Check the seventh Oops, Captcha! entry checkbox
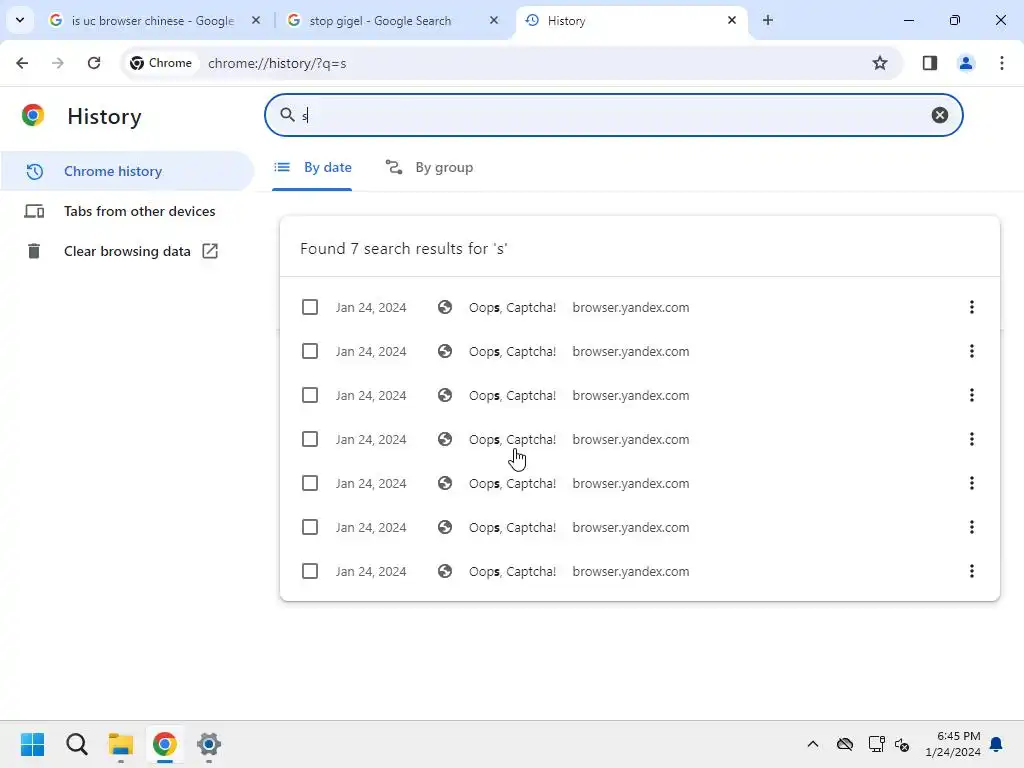Screen dimensions: 1024x768 pos(310,571)
